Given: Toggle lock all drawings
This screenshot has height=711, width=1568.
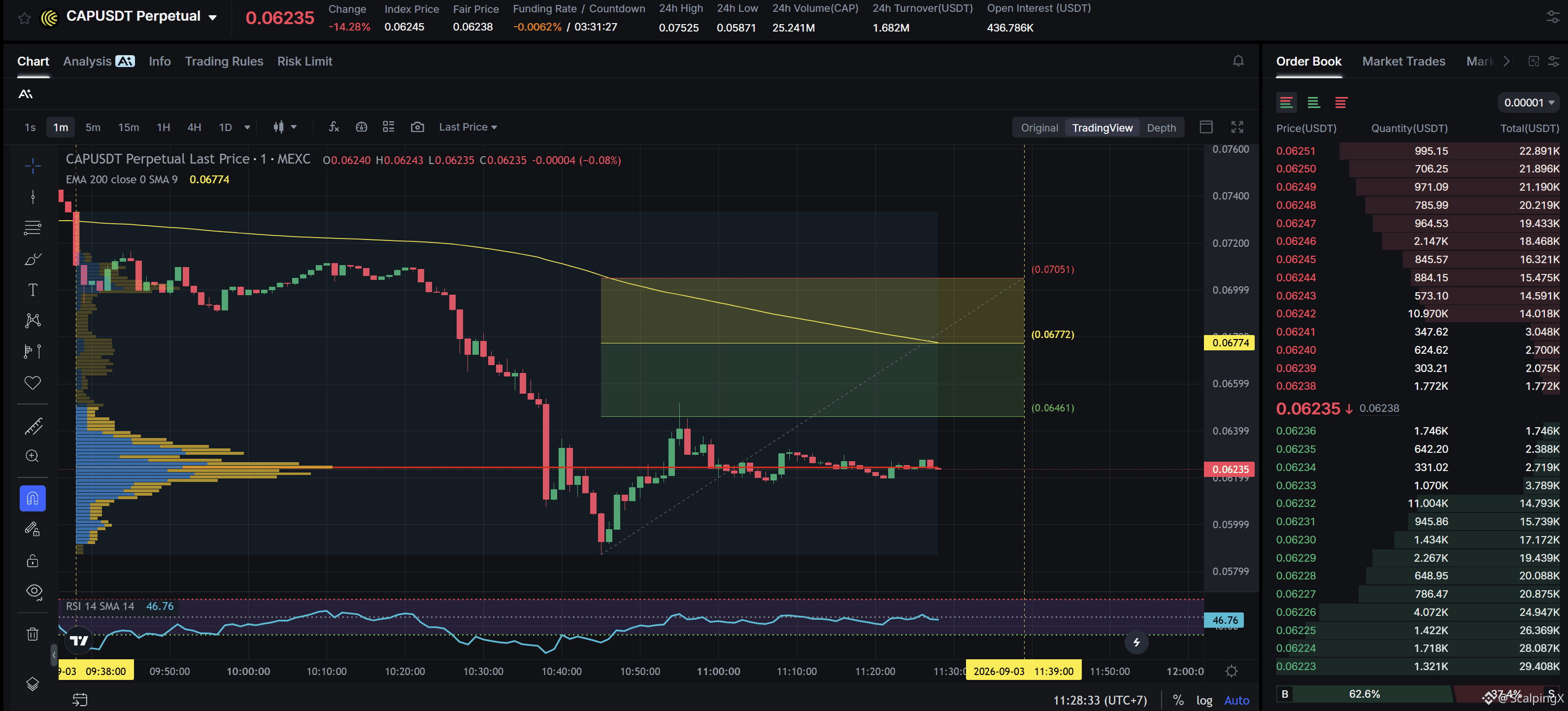Looking at the screenshot, I should click(x=33, y=561).
